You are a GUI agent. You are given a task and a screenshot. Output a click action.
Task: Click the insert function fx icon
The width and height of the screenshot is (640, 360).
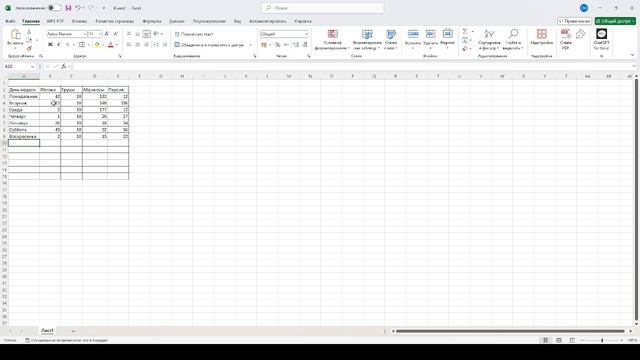tap(64, 66)
